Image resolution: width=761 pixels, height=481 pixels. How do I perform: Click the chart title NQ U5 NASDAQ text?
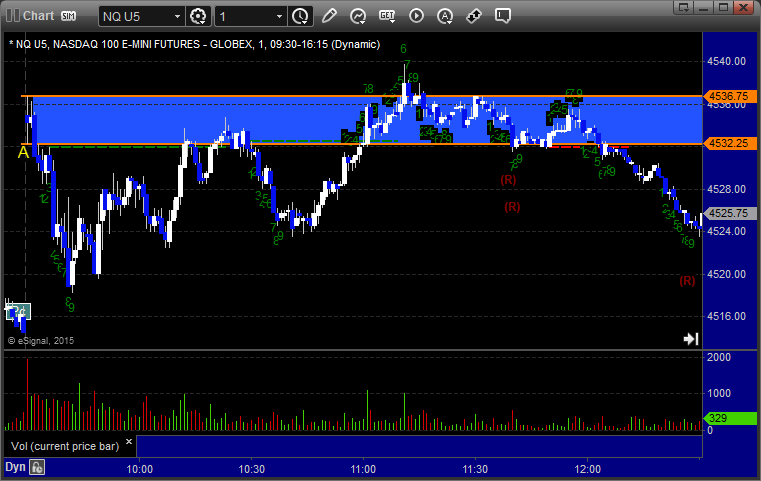(x=195, y=44)
